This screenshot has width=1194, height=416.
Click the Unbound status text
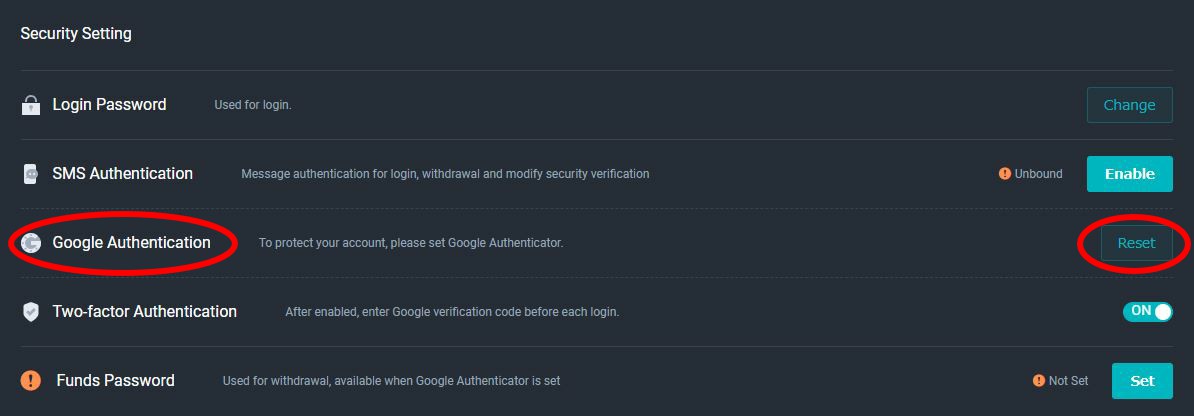click(x=1038, y=174)
